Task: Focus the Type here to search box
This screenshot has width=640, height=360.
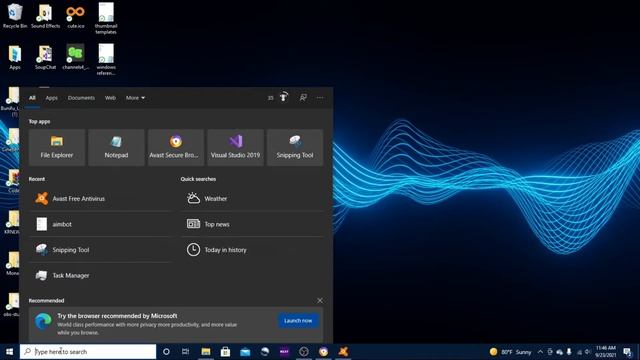Action: (88, 351)
